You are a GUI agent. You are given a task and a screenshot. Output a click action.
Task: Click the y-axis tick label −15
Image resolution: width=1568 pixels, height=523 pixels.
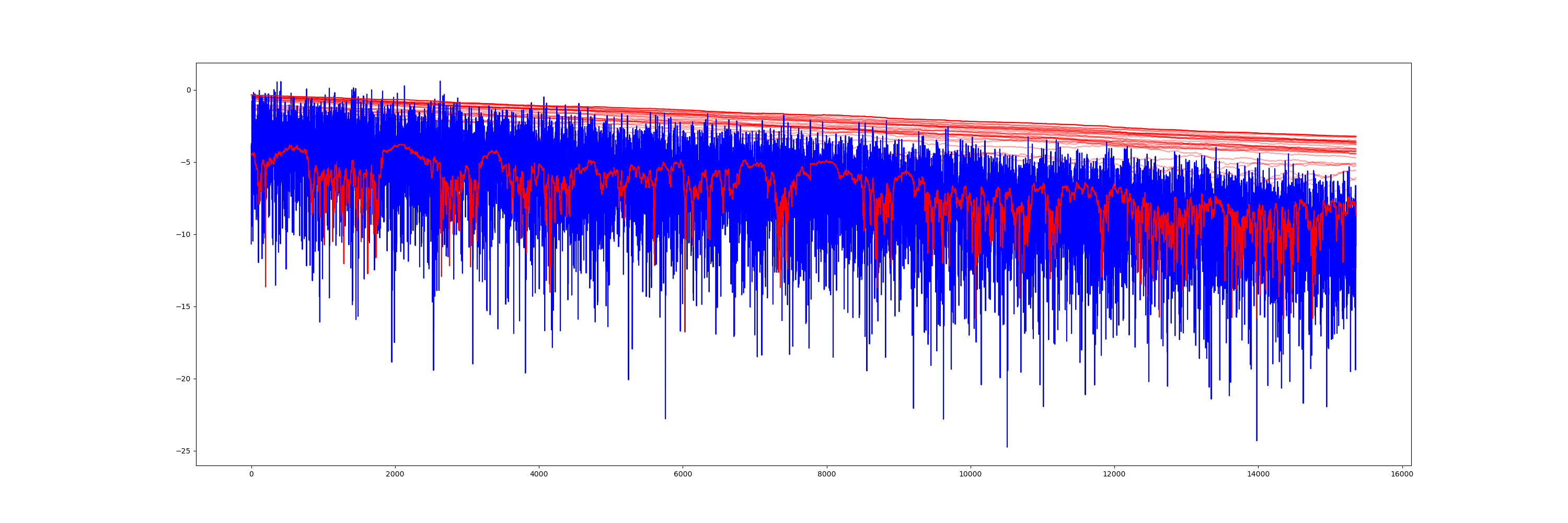pyautogui.click(x=182, y=307)
